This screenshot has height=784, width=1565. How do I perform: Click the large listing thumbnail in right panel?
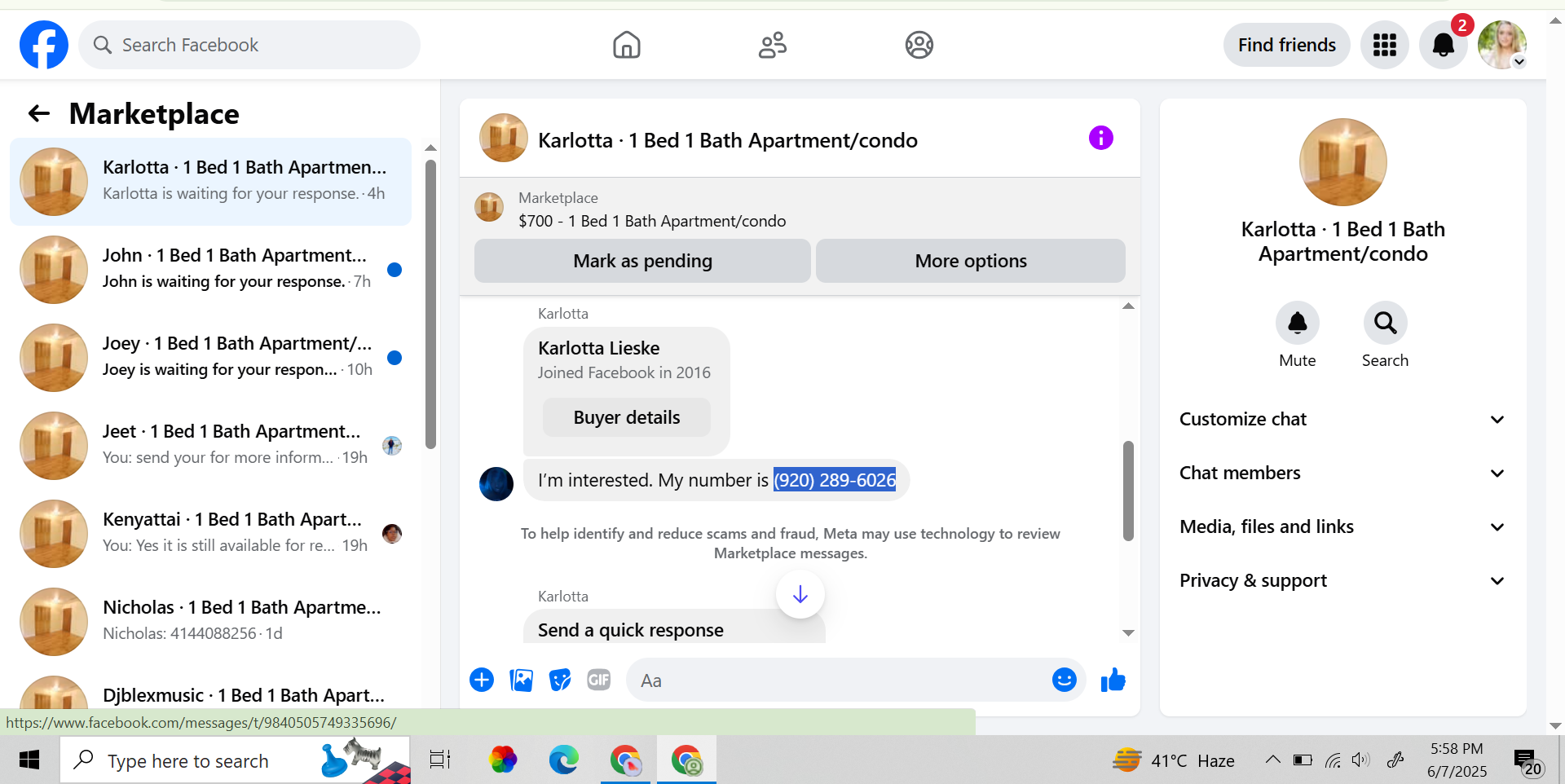(x=1343, y=162)
